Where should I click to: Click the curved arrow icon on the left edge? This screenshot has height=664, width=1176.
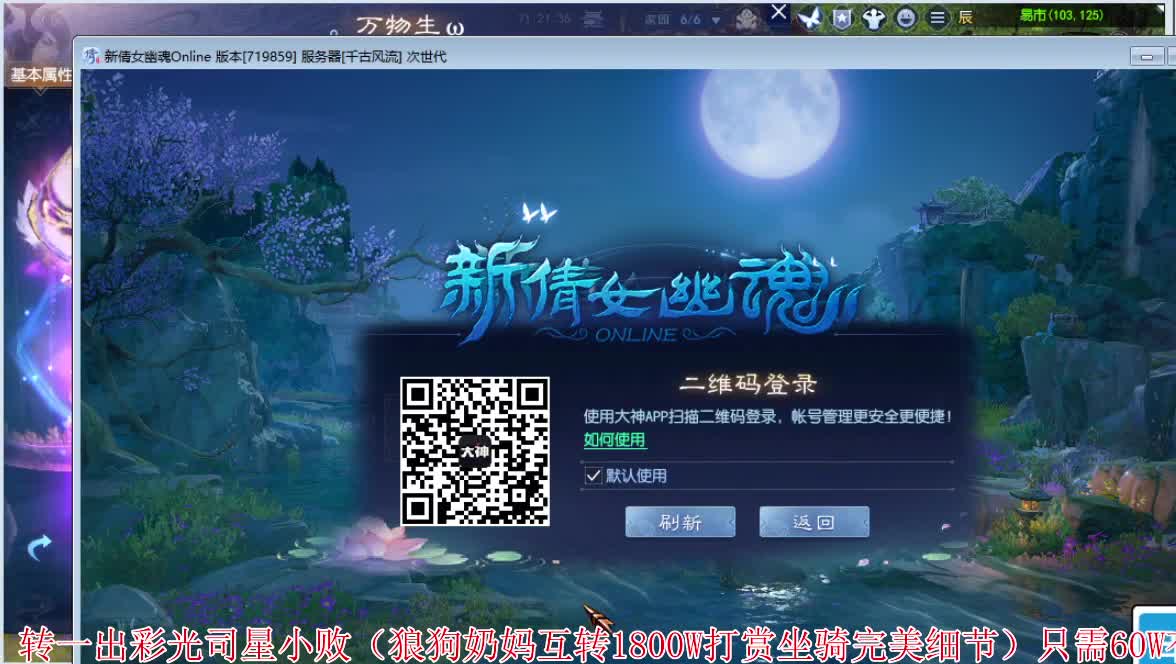38,544
